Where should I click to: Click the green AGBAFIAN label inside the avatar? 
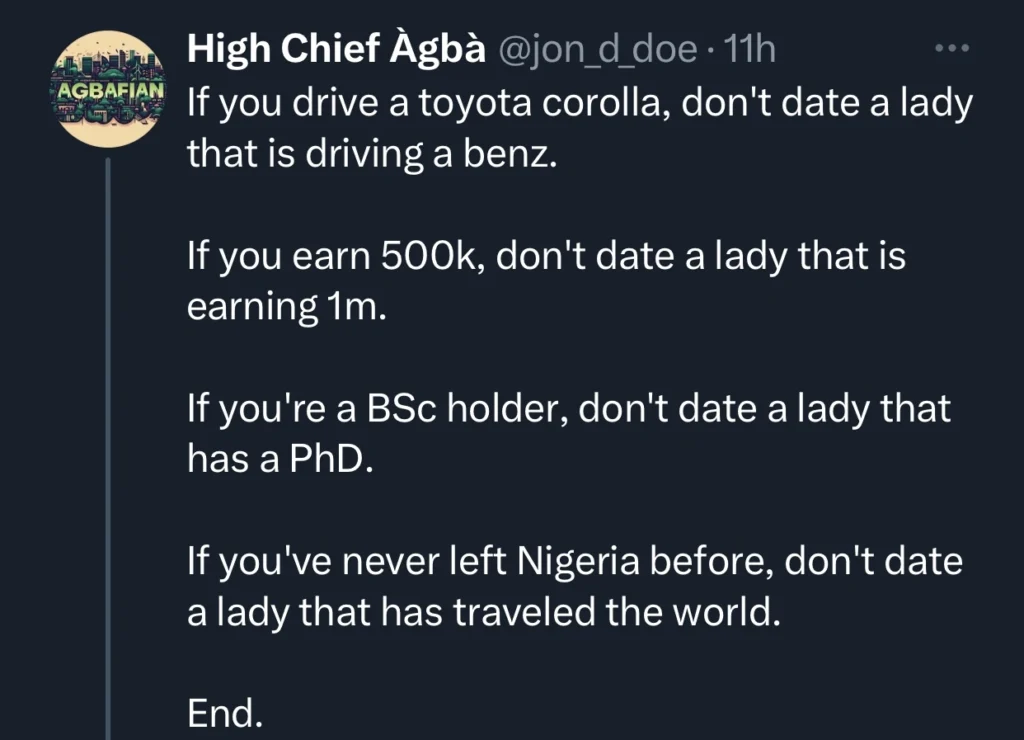107,88
